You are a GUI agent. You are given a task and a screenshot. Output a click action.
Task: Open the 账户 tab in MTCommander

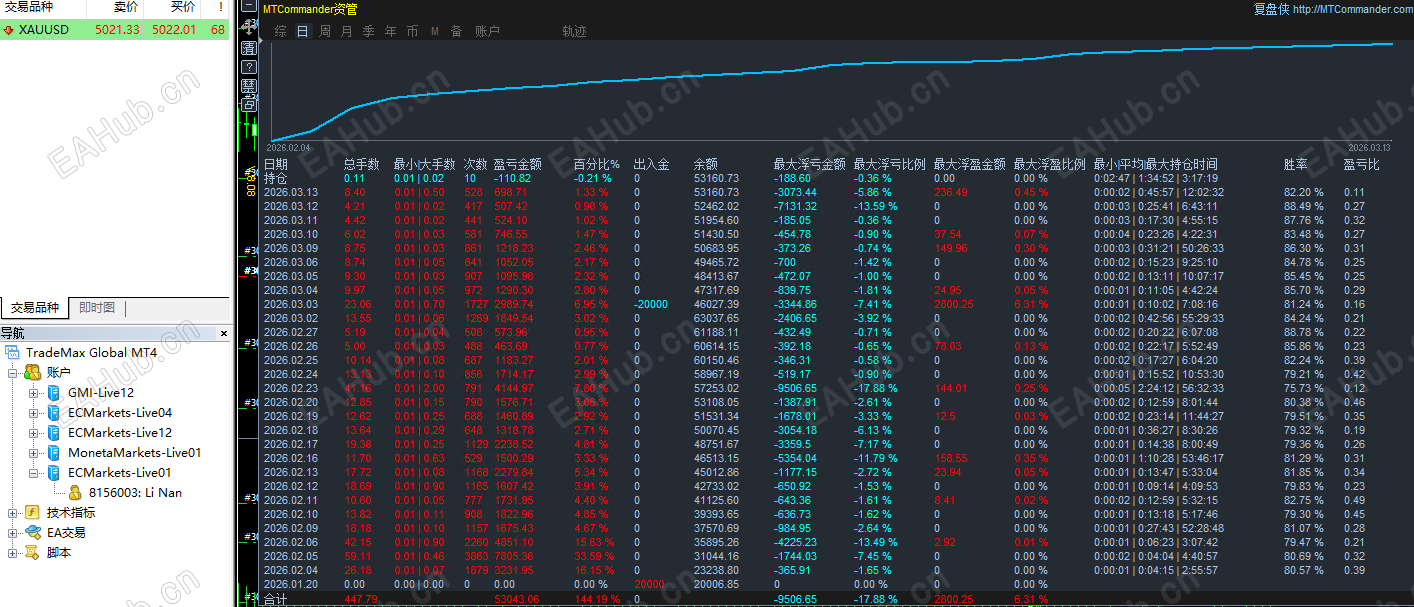[x=487, y=31]
